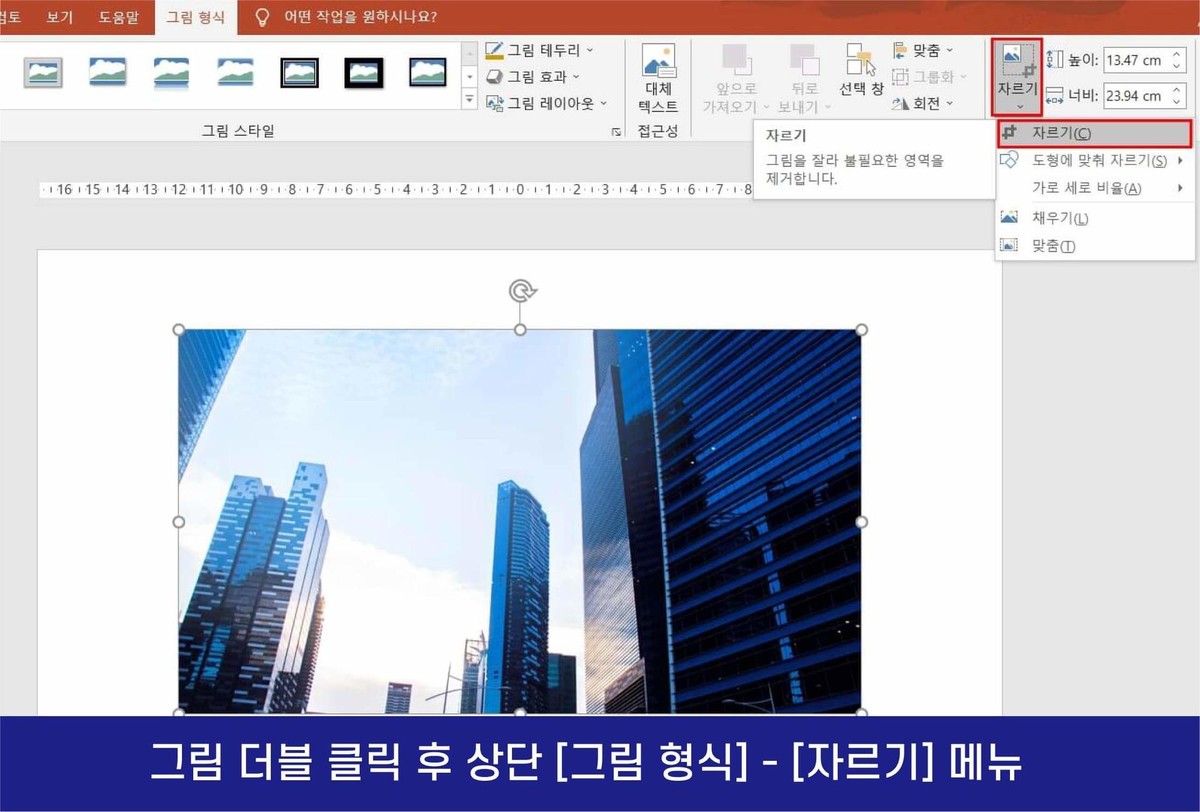
Task: Select the black framed picture style
Action: pos(363,73)
